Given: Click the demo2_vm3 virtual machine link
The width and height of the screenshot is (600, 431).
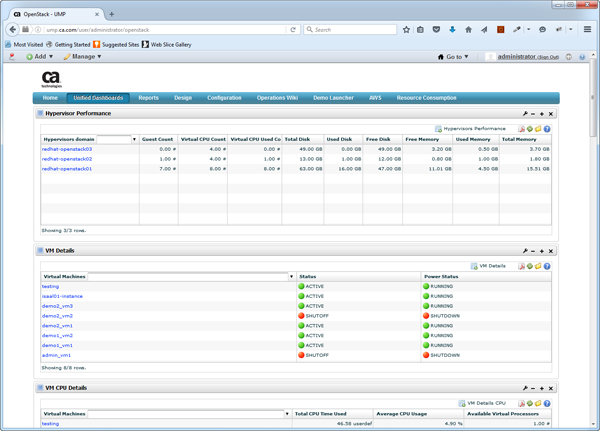Looking at the screenshot, I should [57, 306].
